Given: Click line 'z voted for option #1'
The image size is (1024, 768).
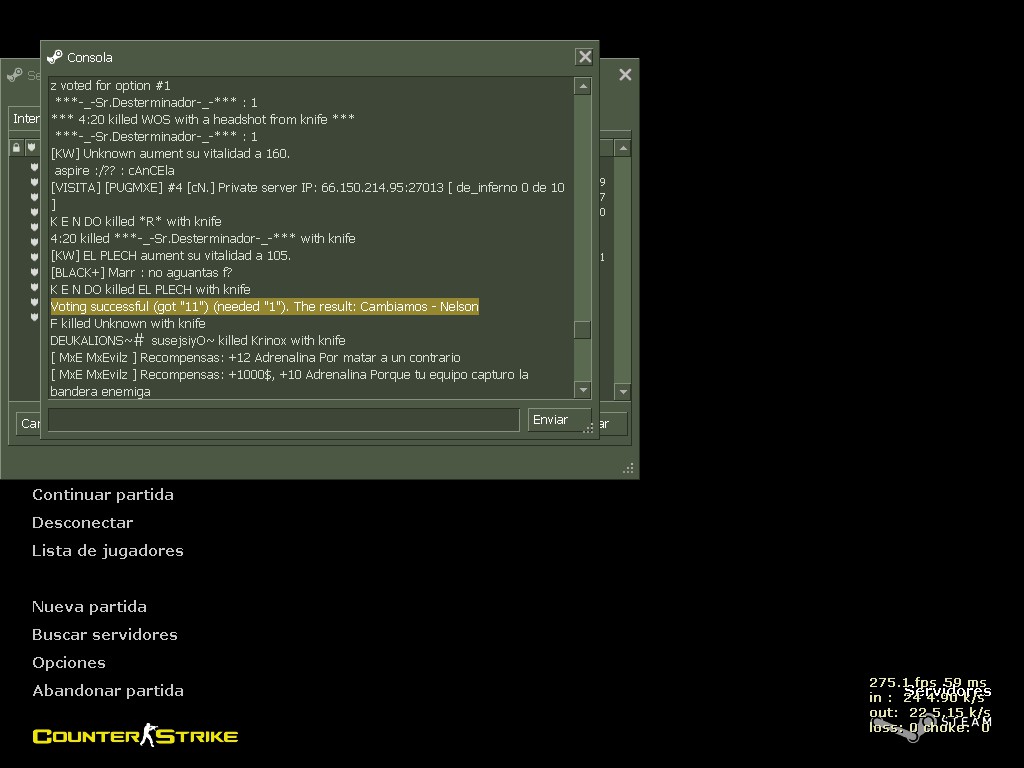Looking at the screenshot, I should click(x=110, y=86).
